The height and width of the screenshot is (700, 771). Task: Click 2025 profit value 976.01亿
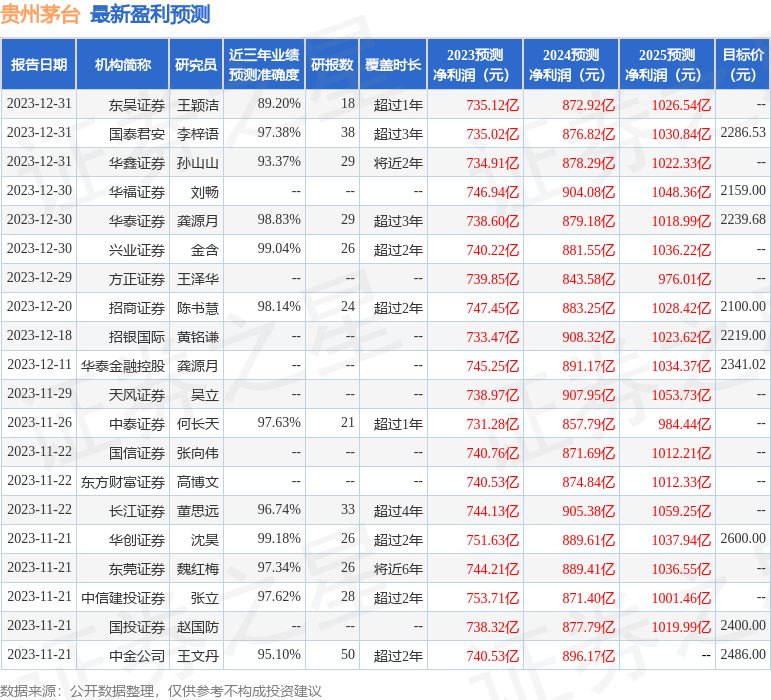tap(685, 279)
